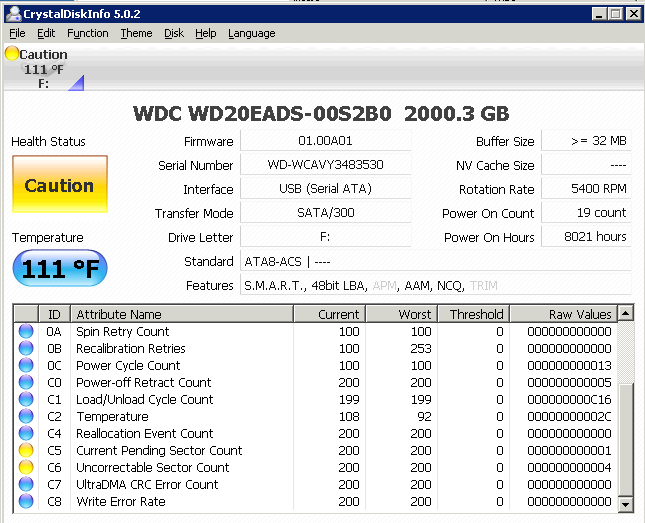The image size is (645, 523).
Task: Click the Transfer Mode field SATA/300
Action: point(325,213)
